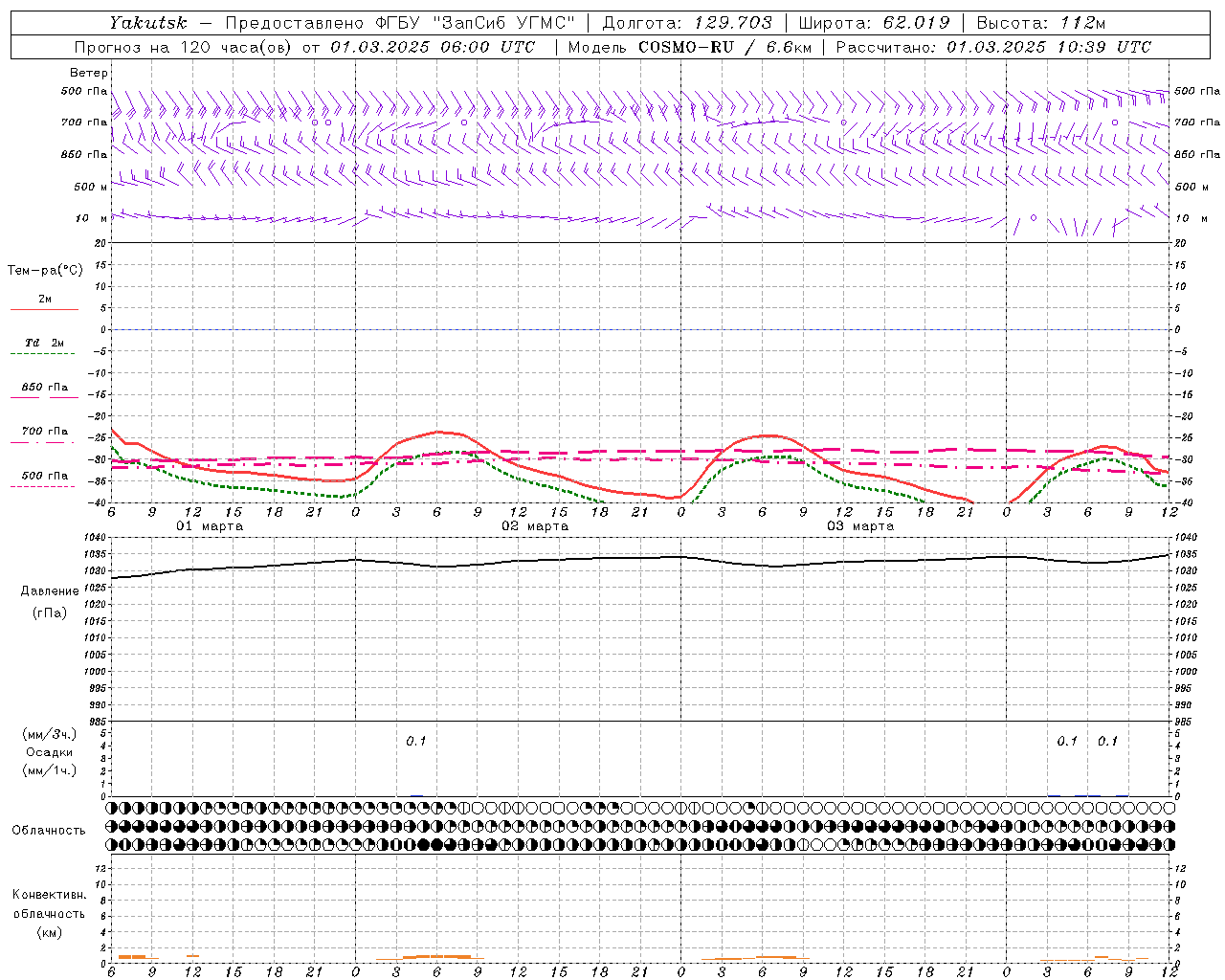Click the "Тем-ра(°C)" temperature axis title

pos(45,271)
